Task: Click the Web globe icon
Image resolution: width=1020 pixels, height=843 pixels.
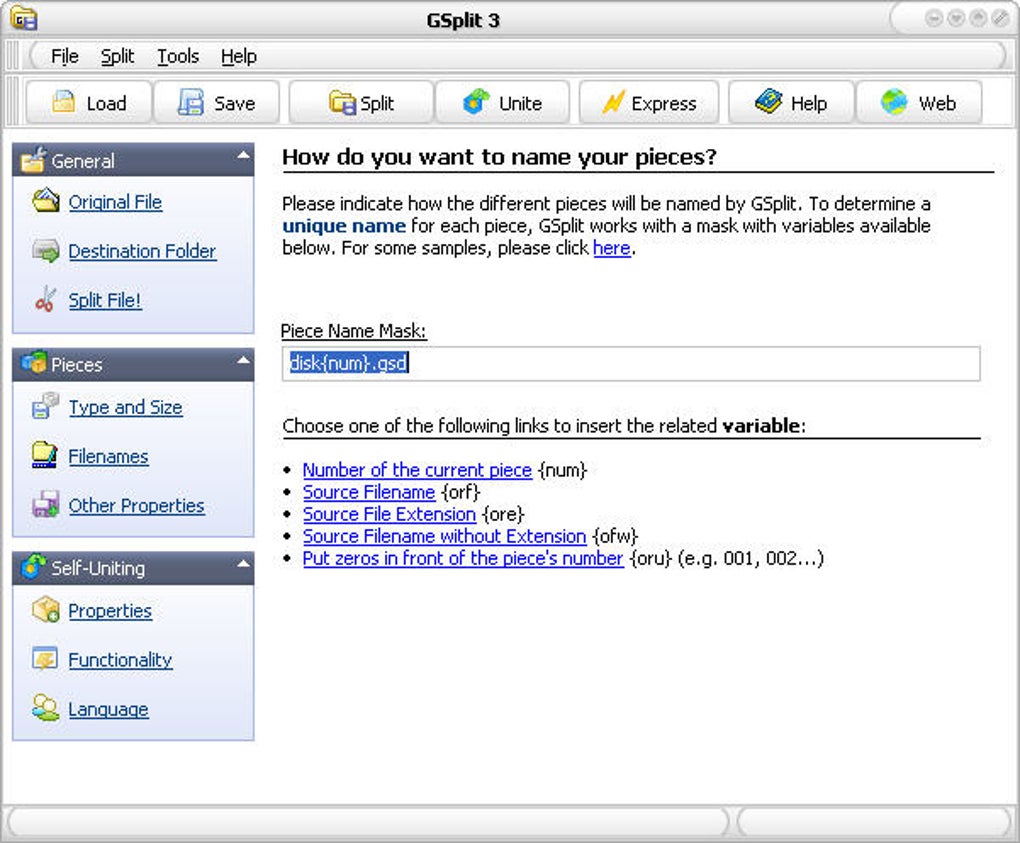Action: (895, 102)
